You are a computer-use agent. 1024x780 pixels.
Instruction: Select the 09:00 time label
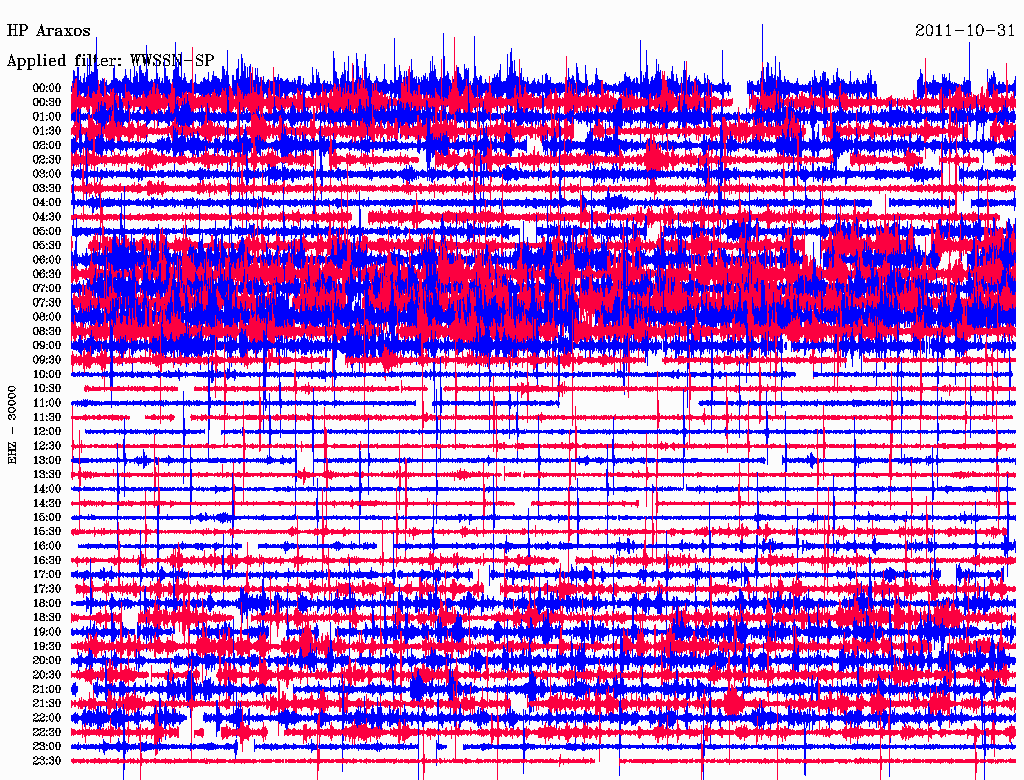point(47,346)
